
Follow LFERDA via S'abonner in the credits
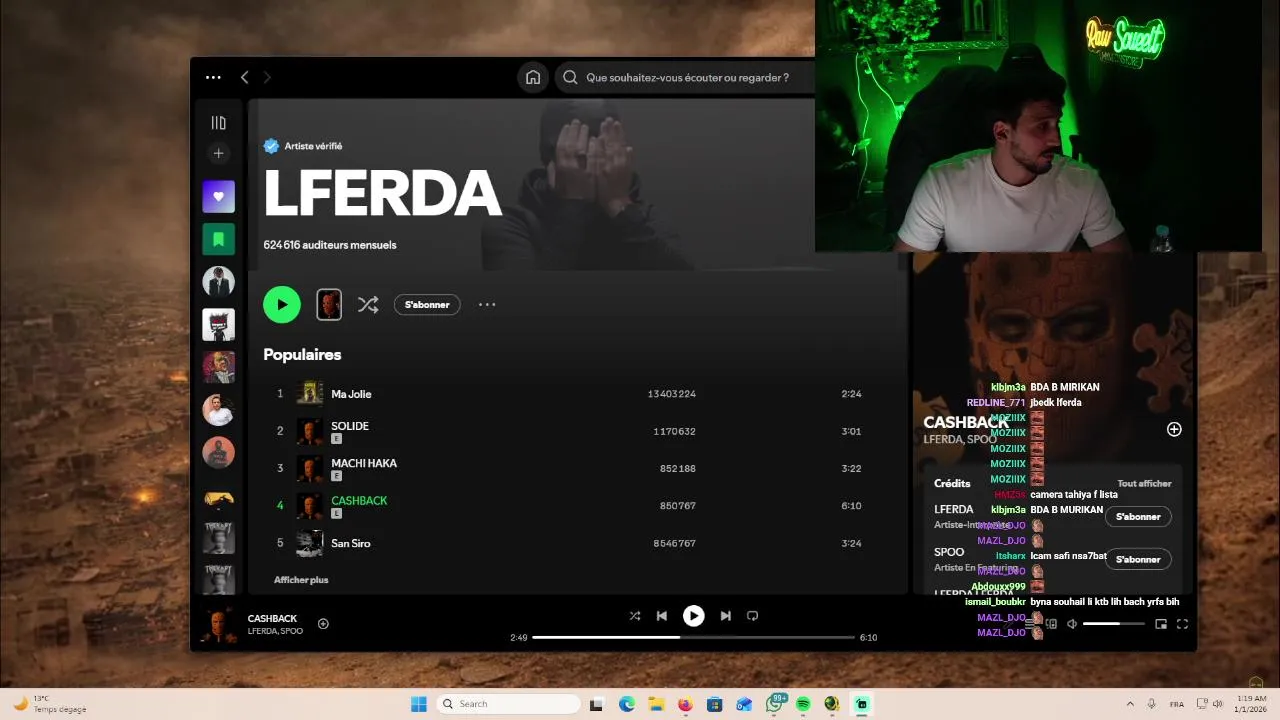[1138, 517]
